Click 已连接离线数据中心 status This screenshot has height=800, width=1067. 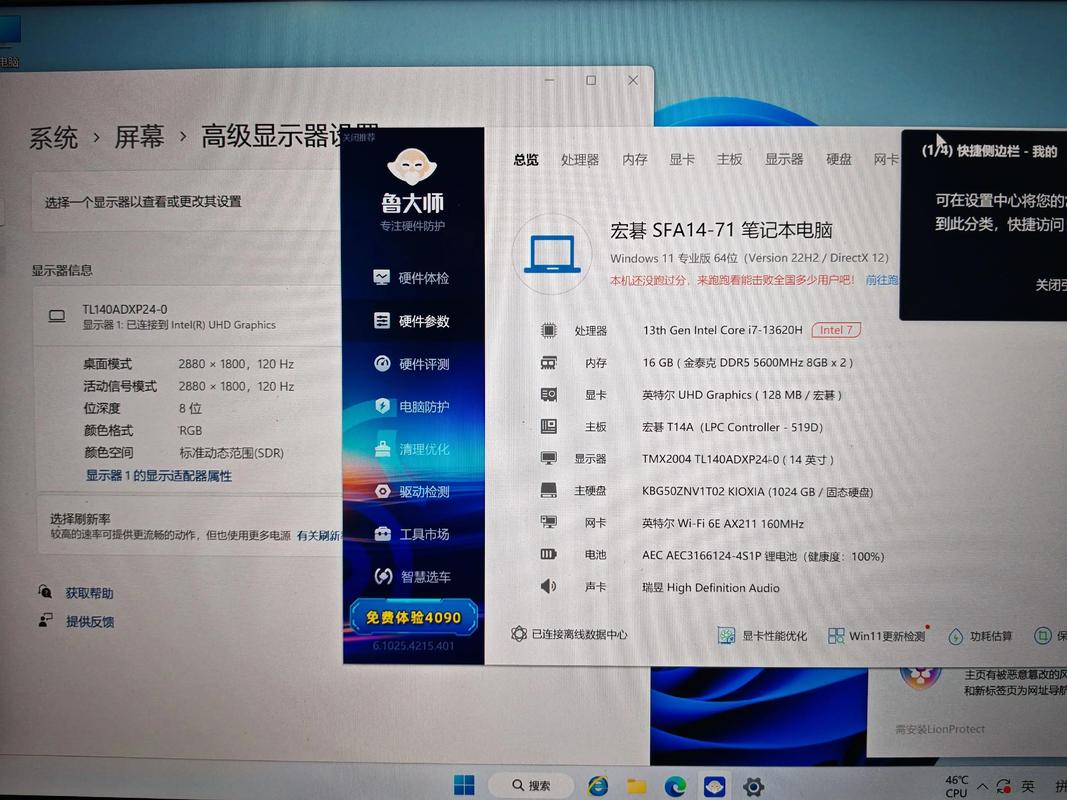pos(570,634)
